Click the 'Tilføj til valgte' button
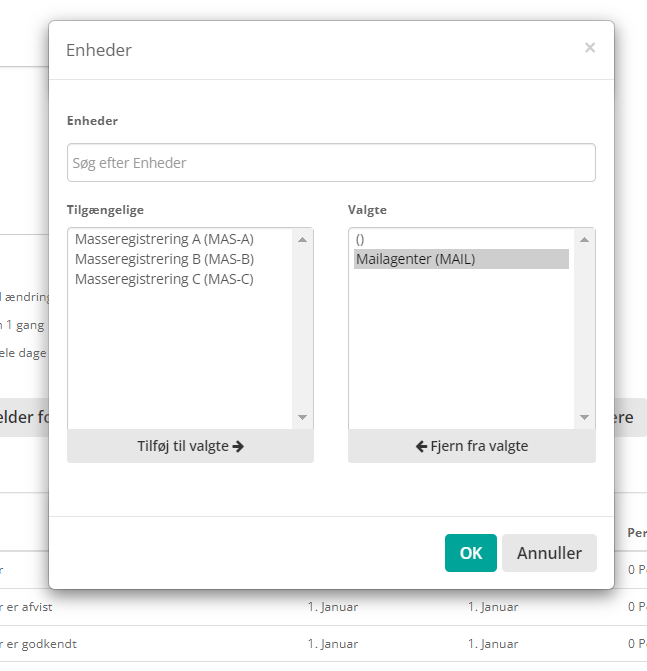The image size is (647, 671). click(x=190, y=446)
